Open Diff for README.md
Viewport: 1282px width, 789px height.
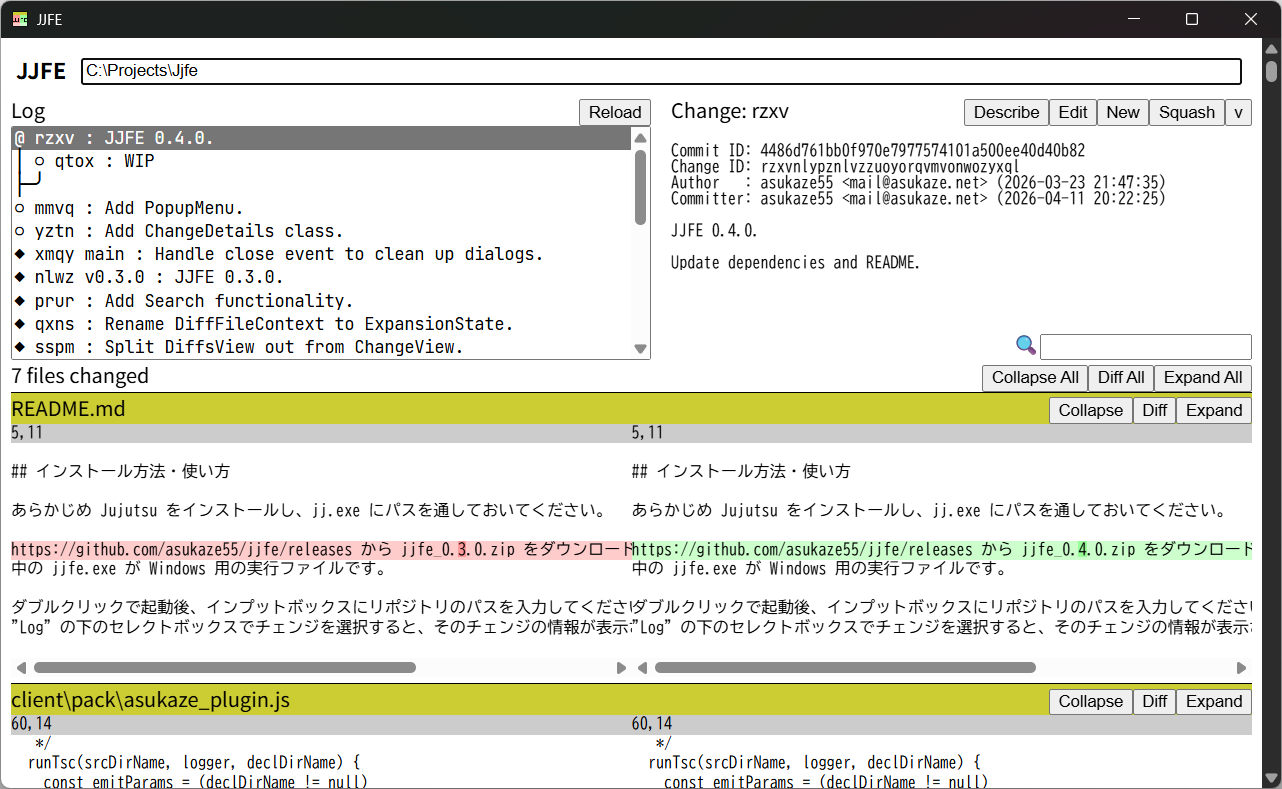(1154, 410)
